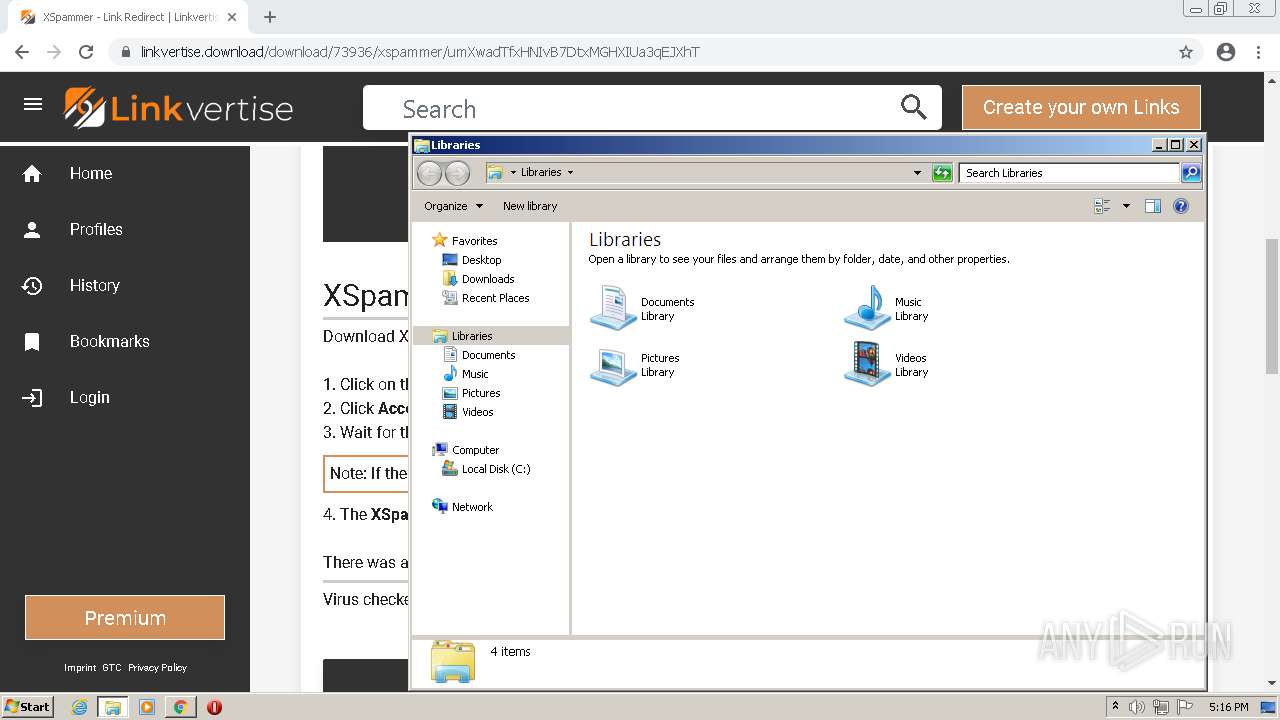Open the Documents Library icon

[613, 307]
